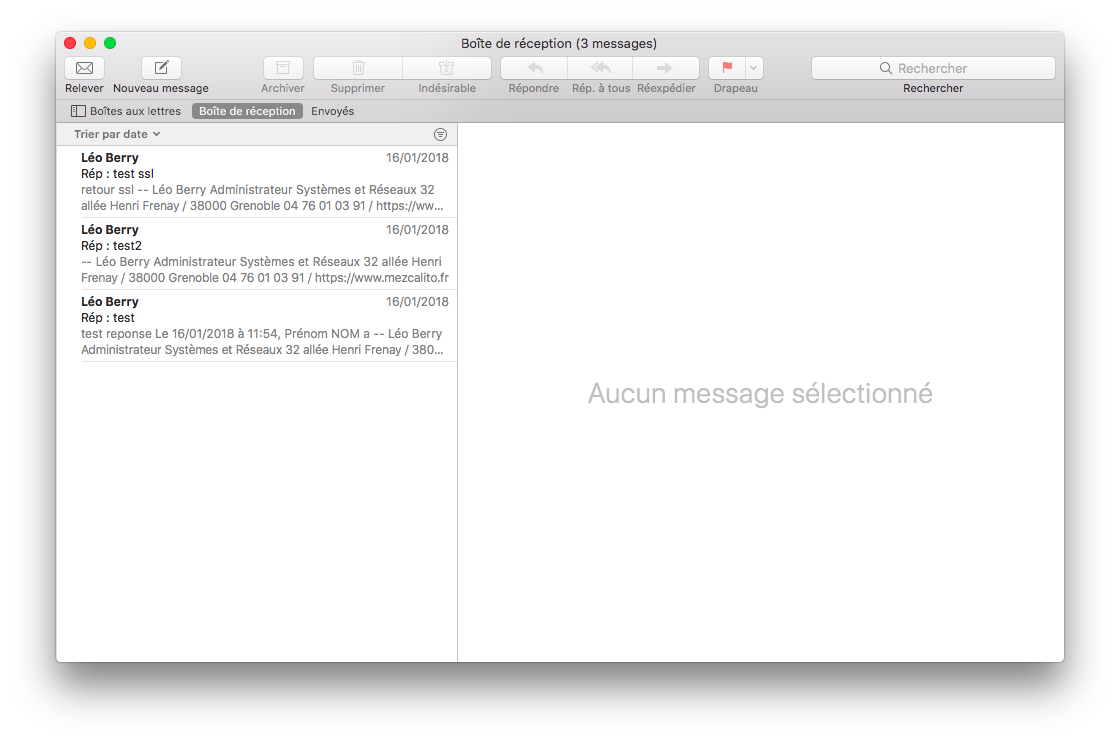Toggle the message filter in the list header
This screenshot has width=1120, height=742.
[440, 133]
